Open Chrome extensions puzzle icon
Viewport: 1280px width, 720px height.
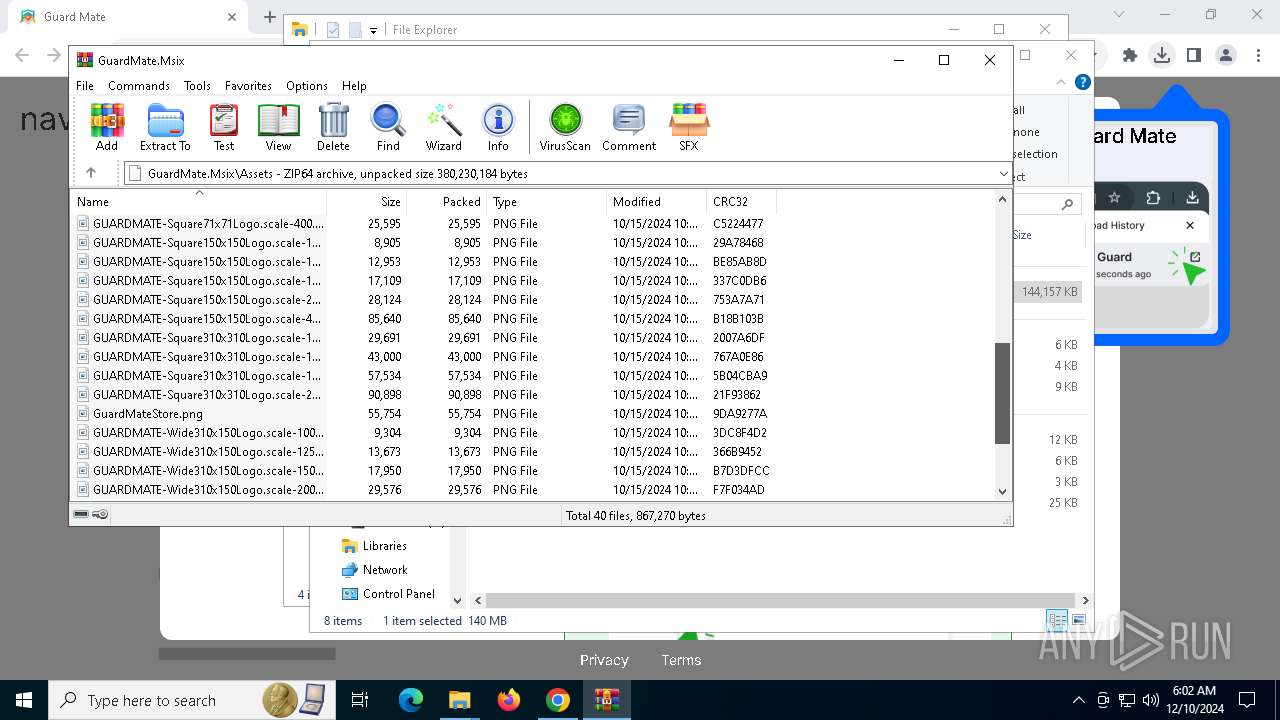[1130, 56]
